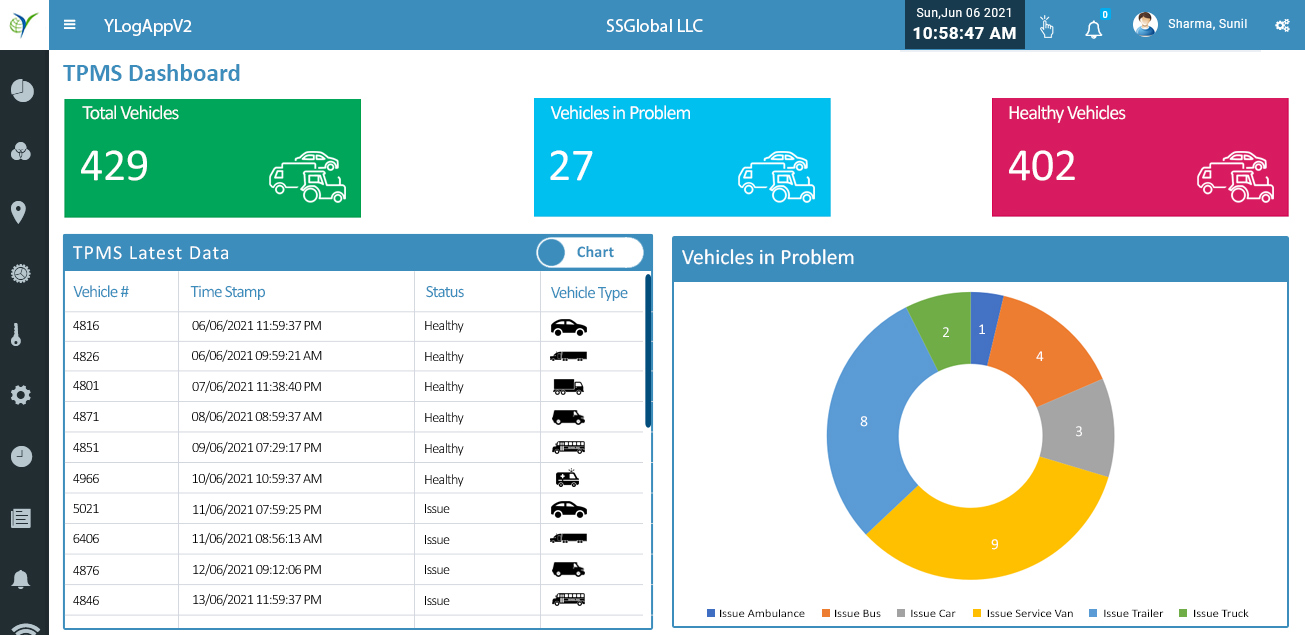Click the Vehicle # column header
The image size is (1305, 635).
[101, 292]
